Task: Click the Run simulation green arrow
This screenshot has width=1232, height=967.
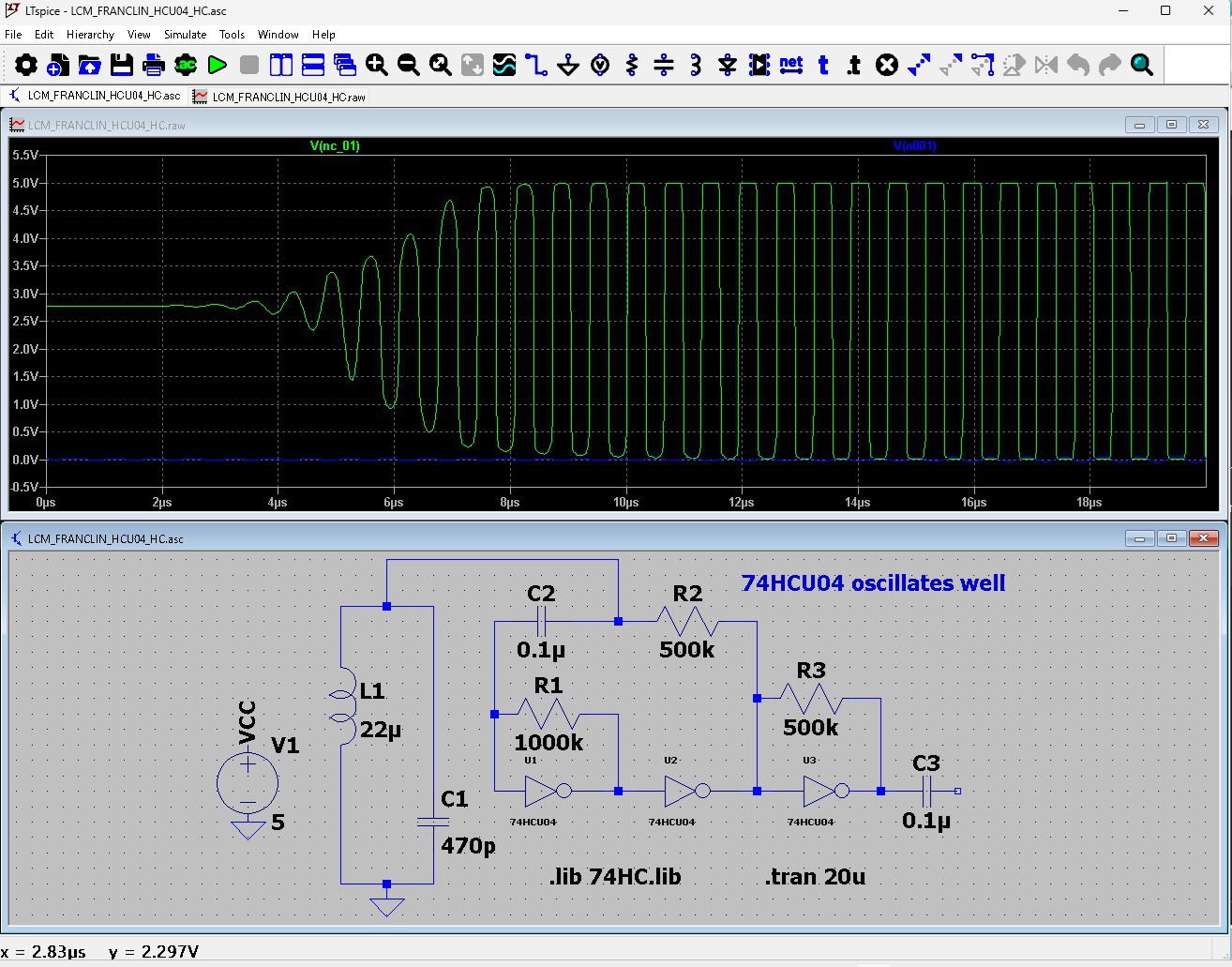Action: coord(218,65)
